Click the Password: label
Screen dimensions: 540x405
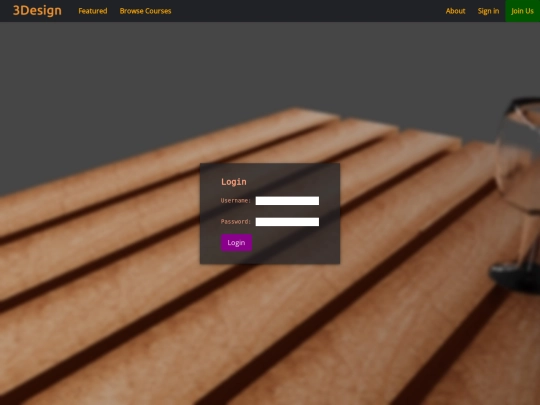(236, 221)
